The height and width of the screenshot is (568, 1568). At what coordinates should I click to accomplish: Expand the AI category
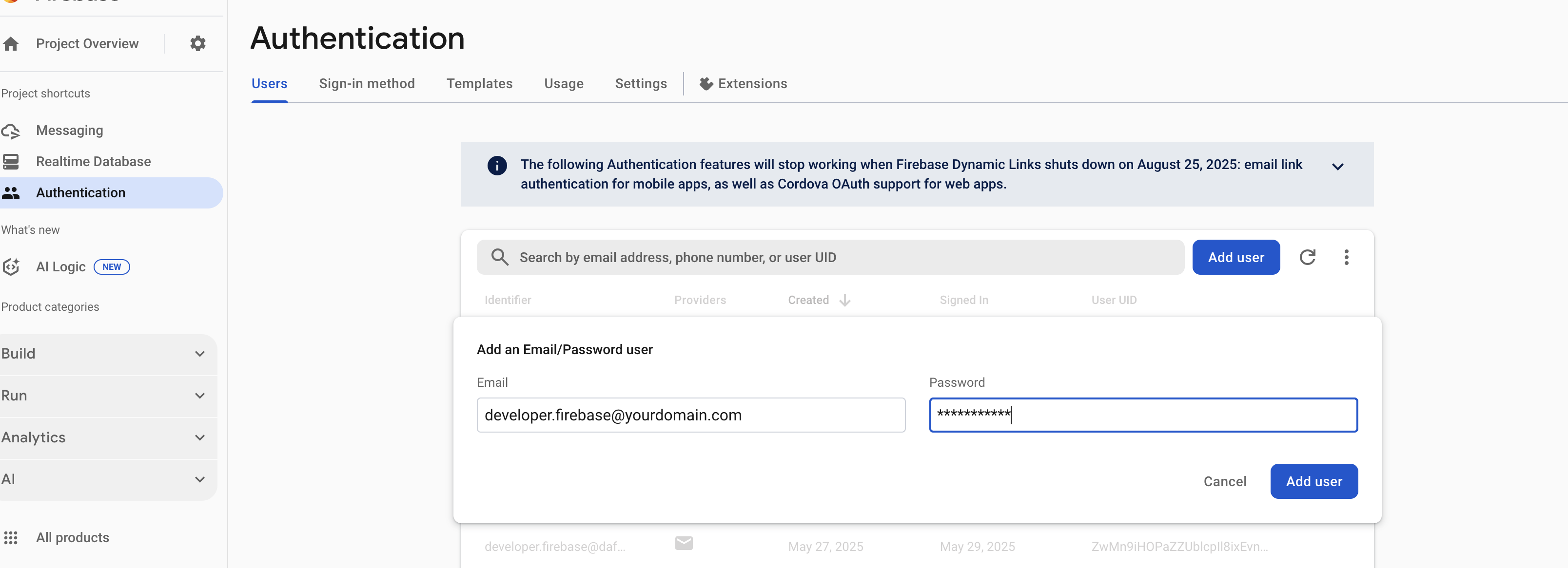[x=199, y=480]
